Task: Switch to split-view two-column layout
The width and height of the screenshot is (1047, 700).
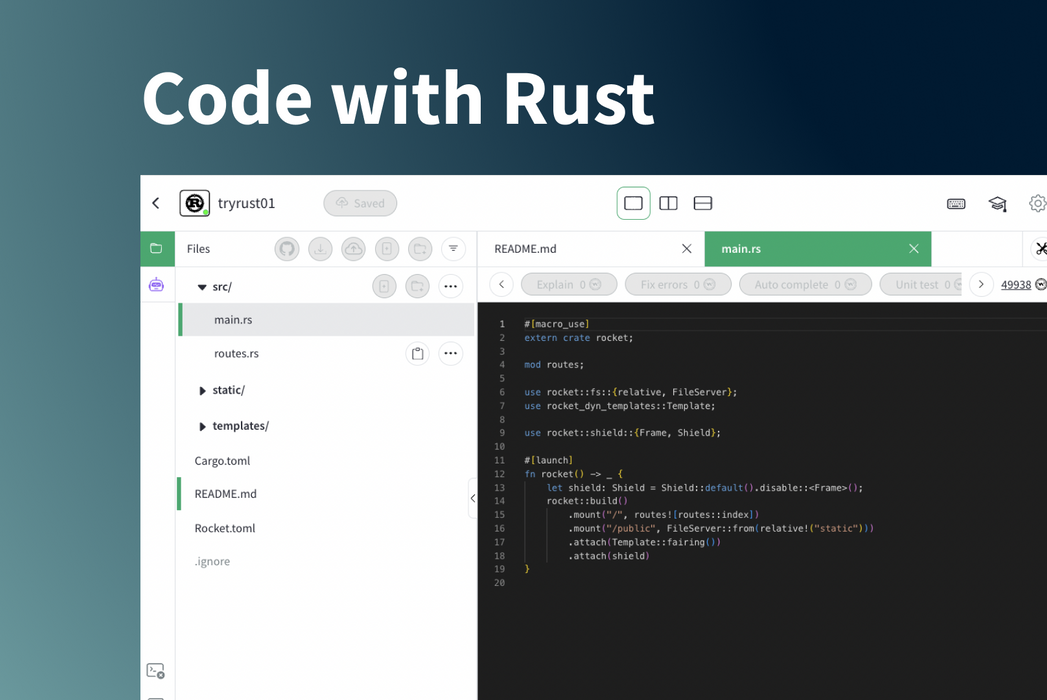Action: tap(668, 202)
